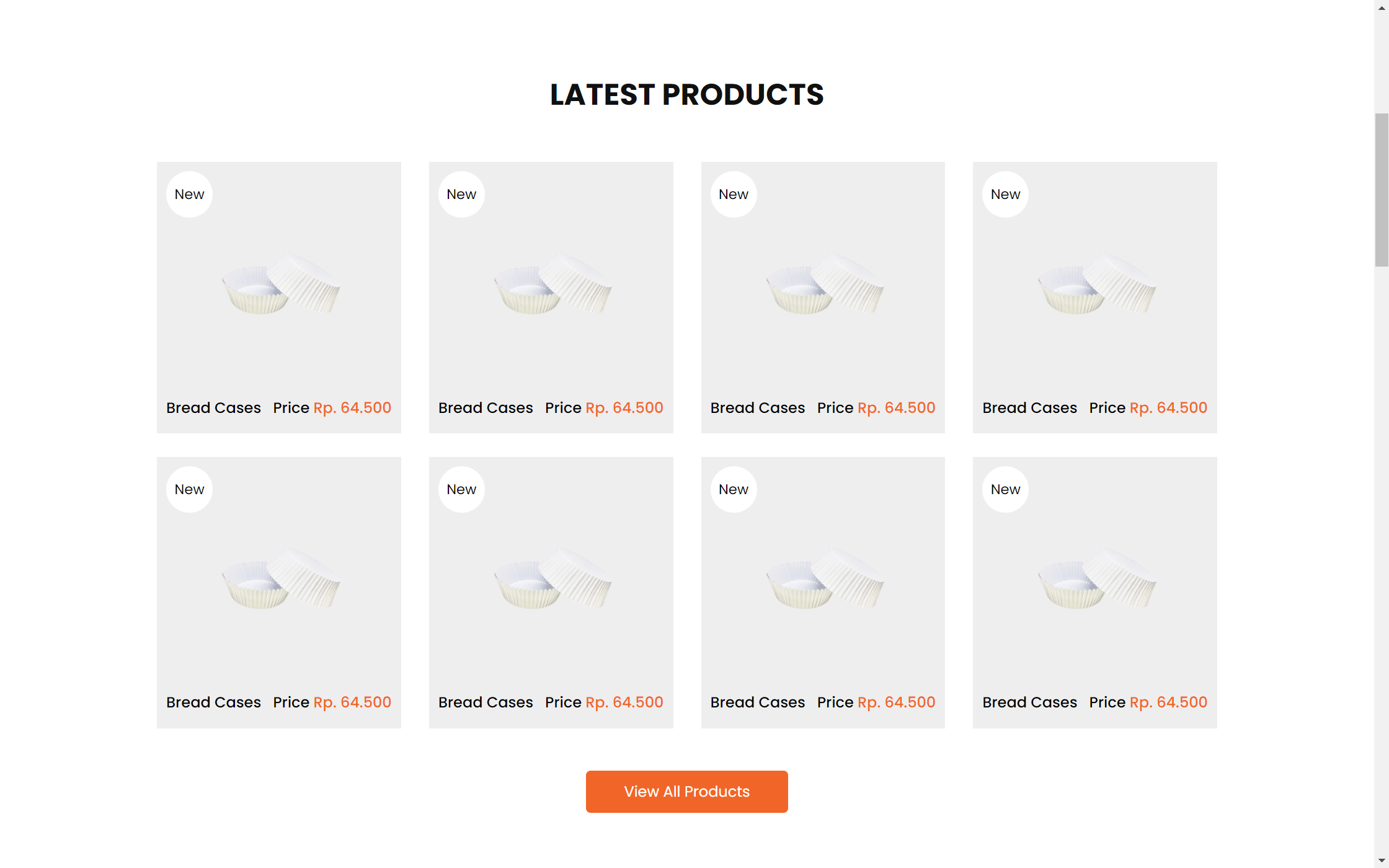Open the top-left Bread Cases product image
The height and width of the screenshot is (868, 1389).
pos(280,283)
